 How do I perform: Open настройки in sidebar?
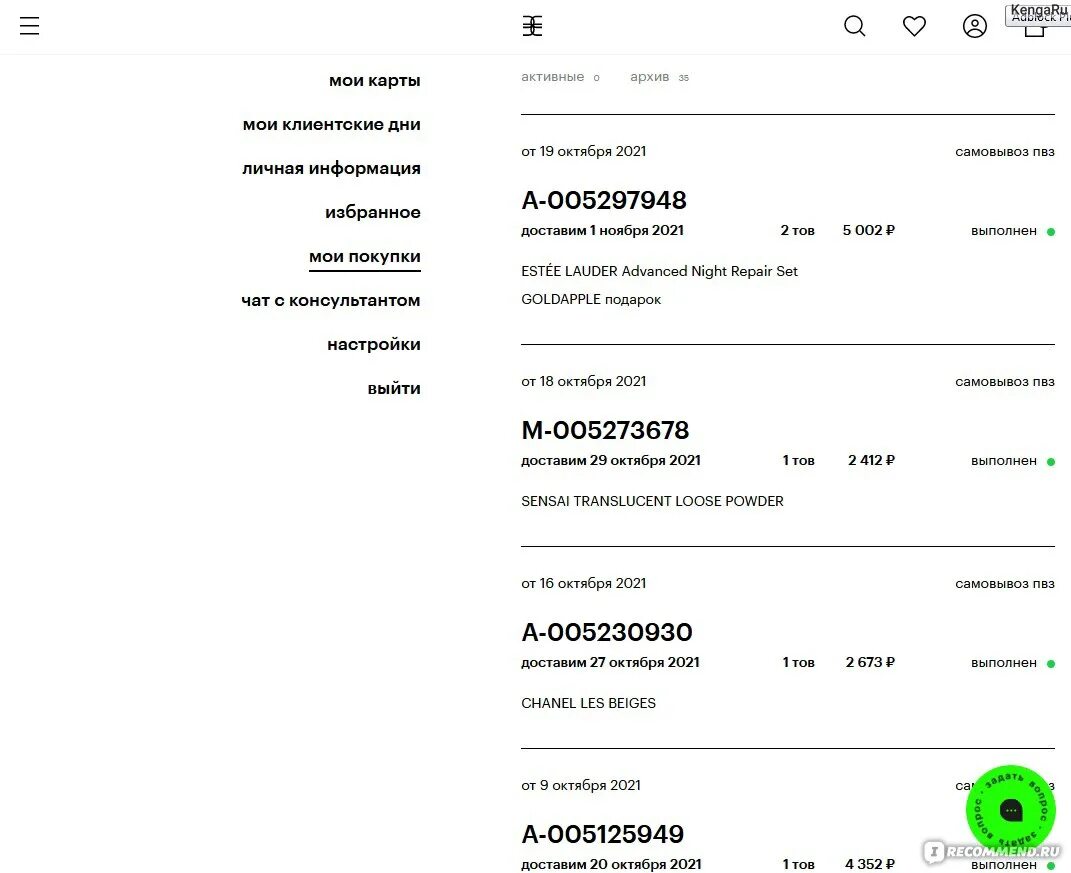coord(374,344)
